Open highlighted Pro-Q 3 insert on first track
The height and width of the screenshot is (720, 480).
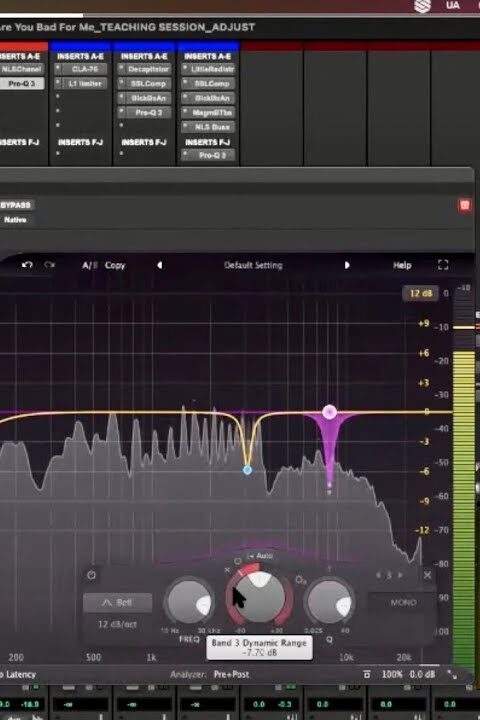point(22,84)
